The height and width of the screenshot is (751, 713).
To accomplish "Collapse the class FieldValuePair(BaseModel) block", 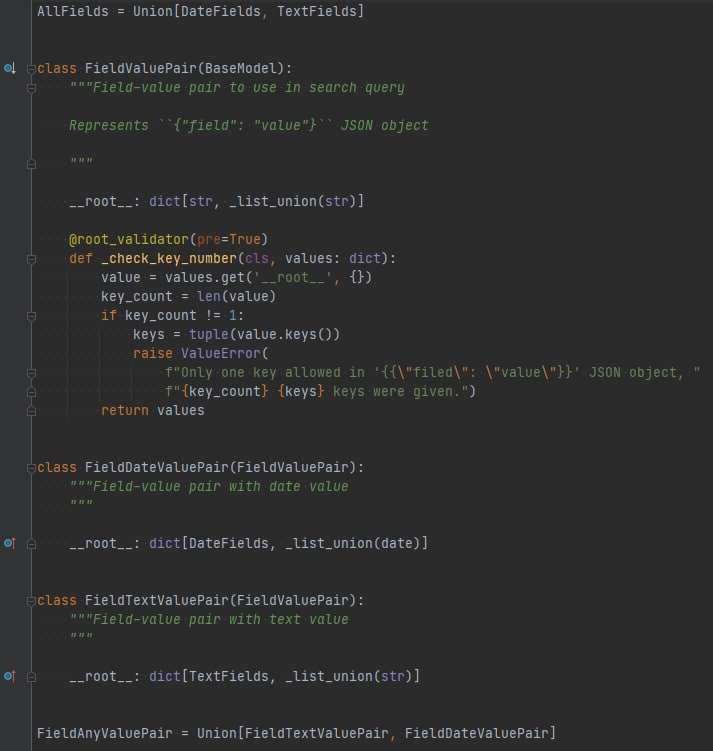I will pyautogui.click(x=32, y=69).
